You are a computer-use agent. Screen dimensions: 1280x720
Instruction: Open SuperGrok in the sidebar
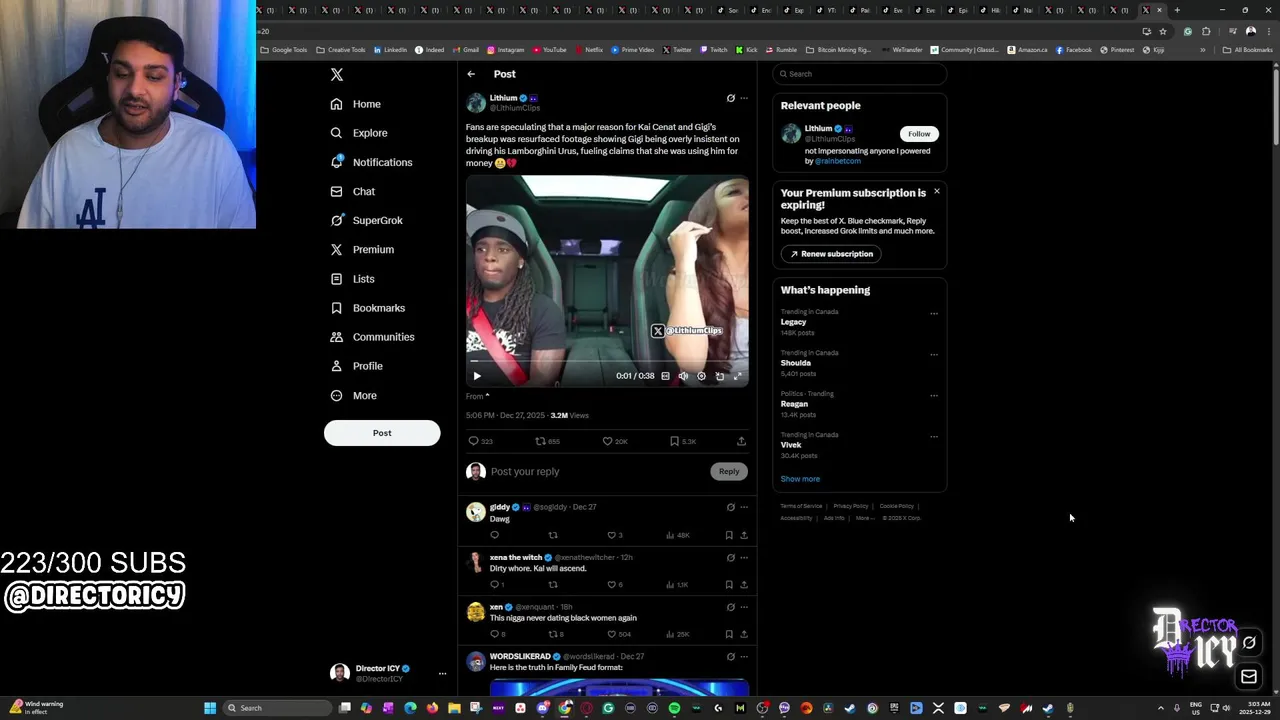(366, 220)
